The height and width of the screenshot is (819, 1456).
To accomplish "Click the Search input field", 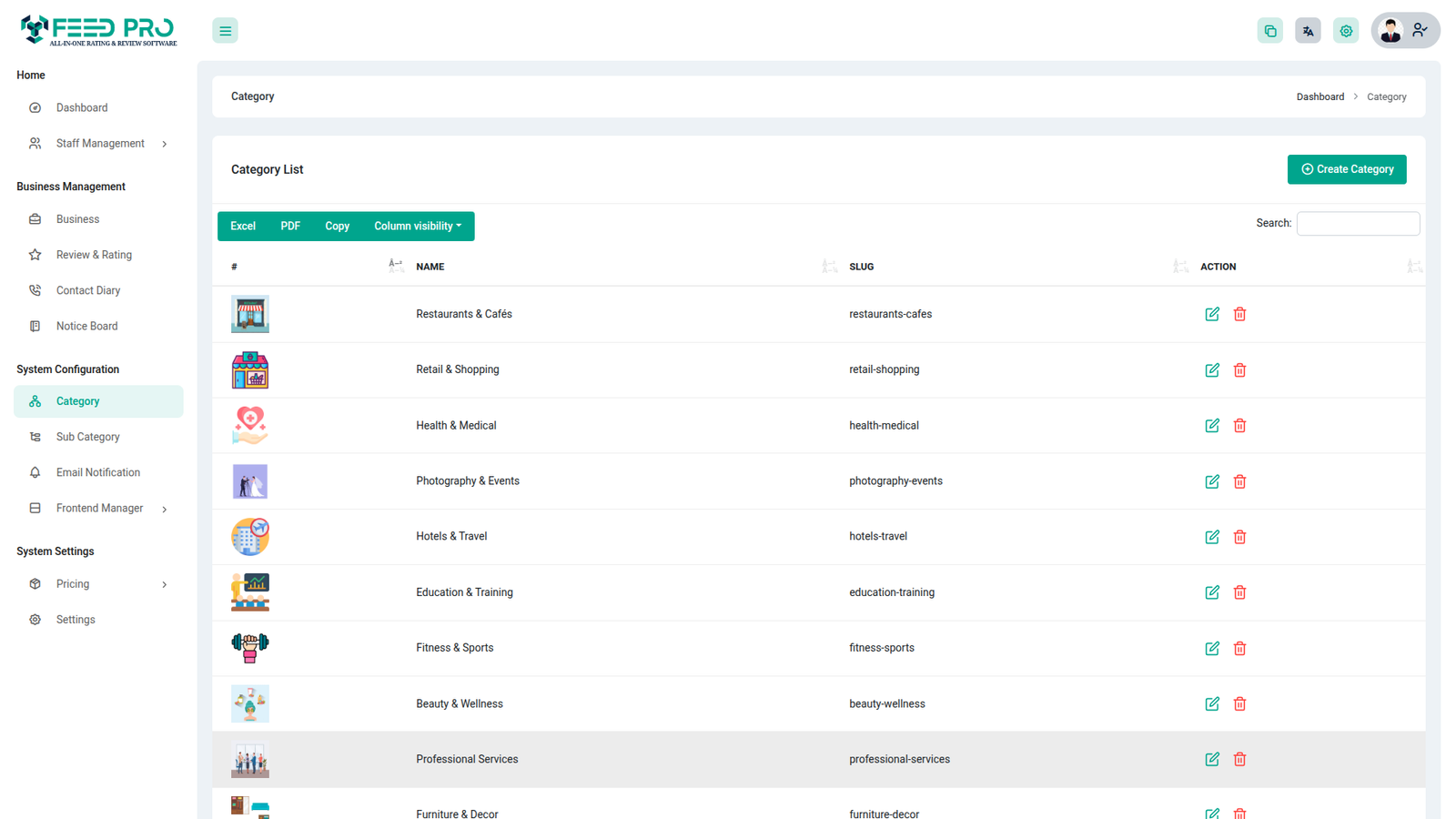I will tap(1357, 224).
